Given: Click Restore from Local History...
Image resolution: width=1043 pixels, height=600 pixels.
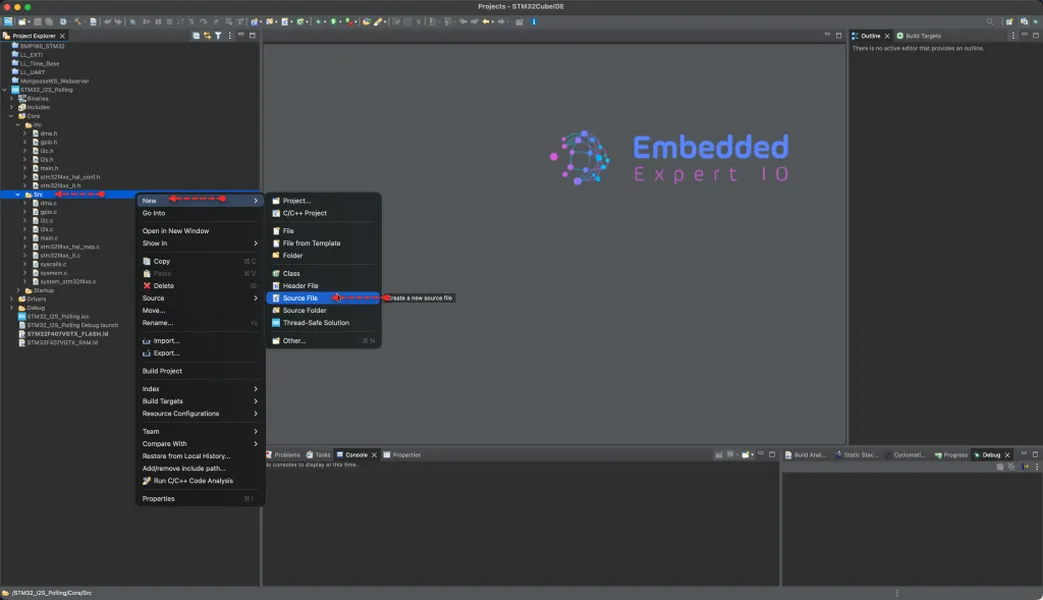Looking at the screenshot, I should click(x=200, y=456).
